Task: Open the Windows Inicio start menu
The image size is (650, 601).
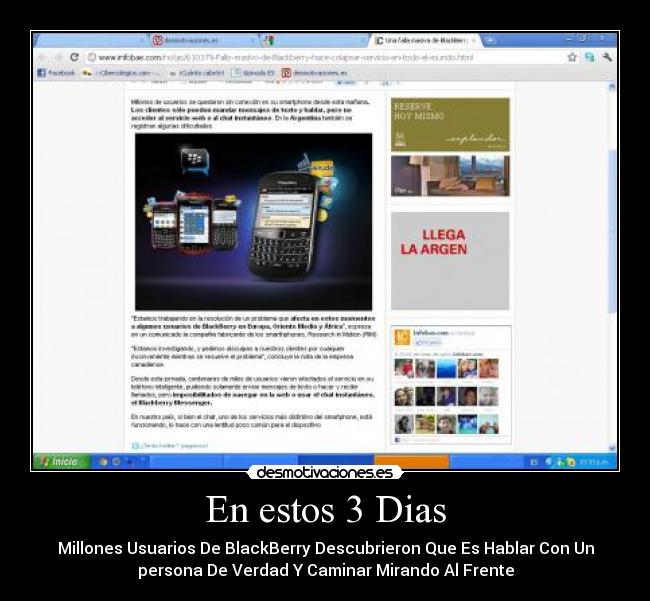Action: 61,462
